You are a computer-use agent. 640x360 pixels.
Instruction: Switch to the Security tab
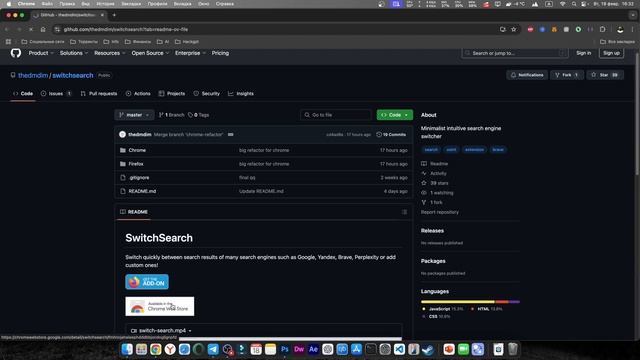pos(207,93)
